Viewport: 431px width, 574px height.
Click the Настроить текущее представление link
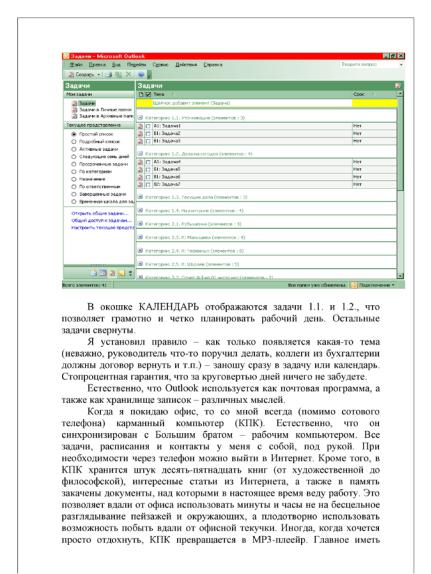103,228
